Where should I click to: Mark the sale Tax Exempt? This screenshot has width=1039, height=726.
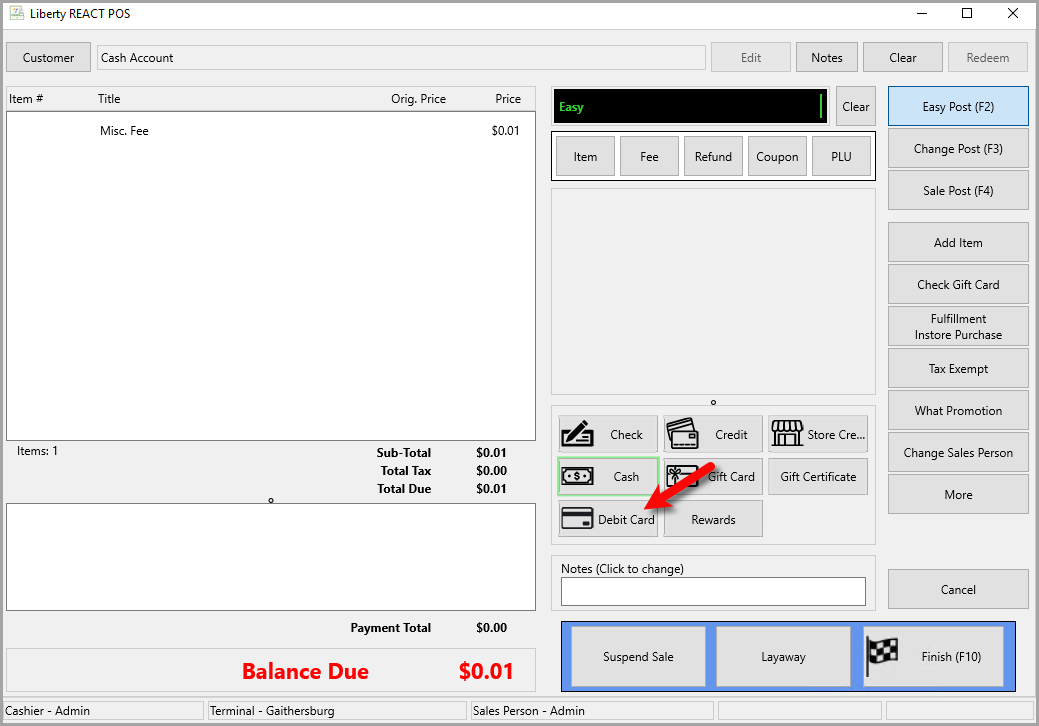pos(958,368)
